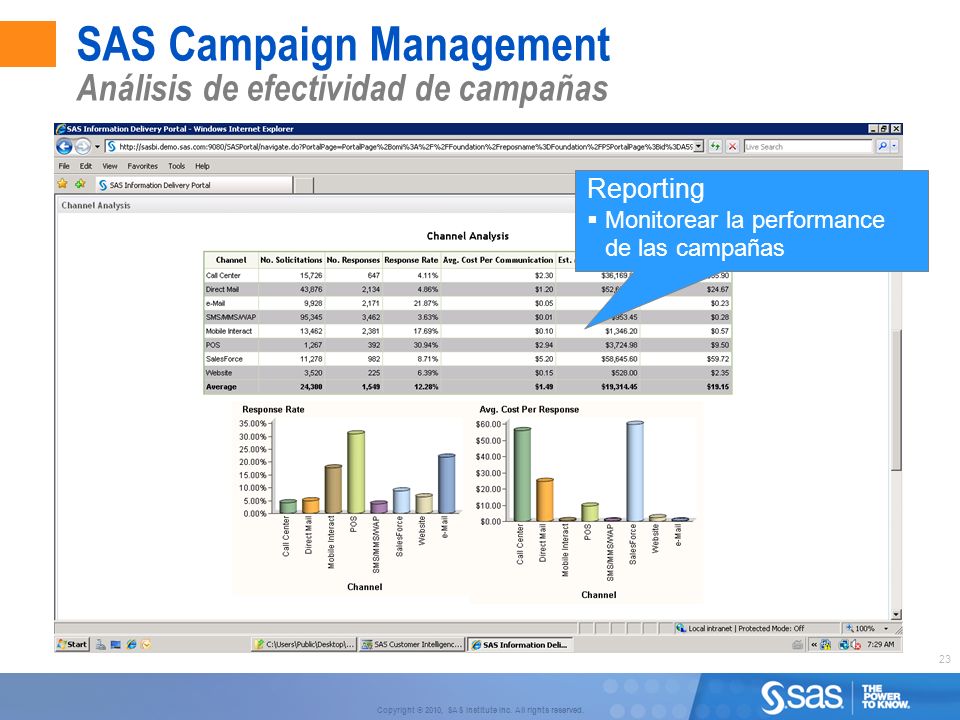
Task: Select the Call Center row label
Action: click(x=223, y=276)
